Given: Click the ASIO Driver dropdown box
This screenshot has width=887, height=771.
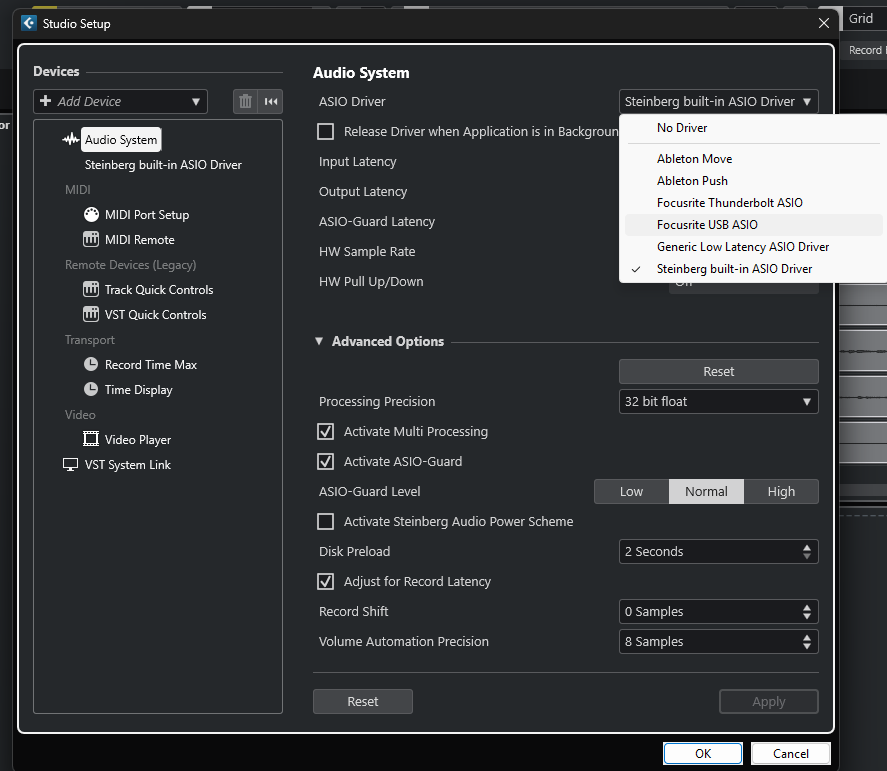Looking at the screenshot, I should (718, 102).
